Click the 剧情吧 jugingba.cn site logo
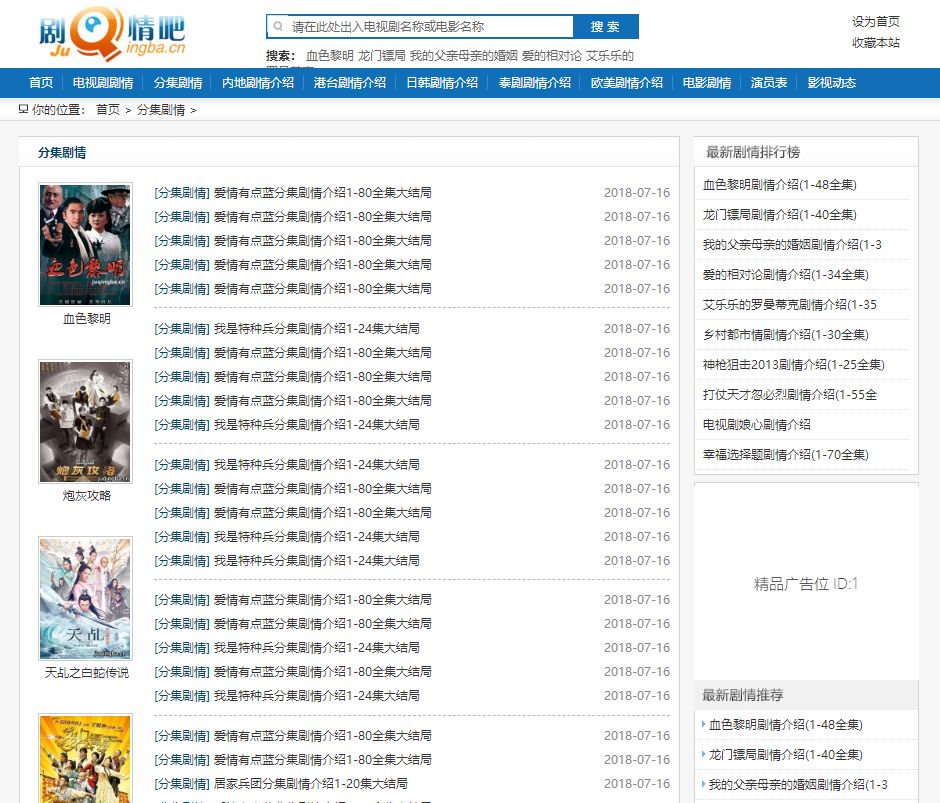 [x=112, y=34]
